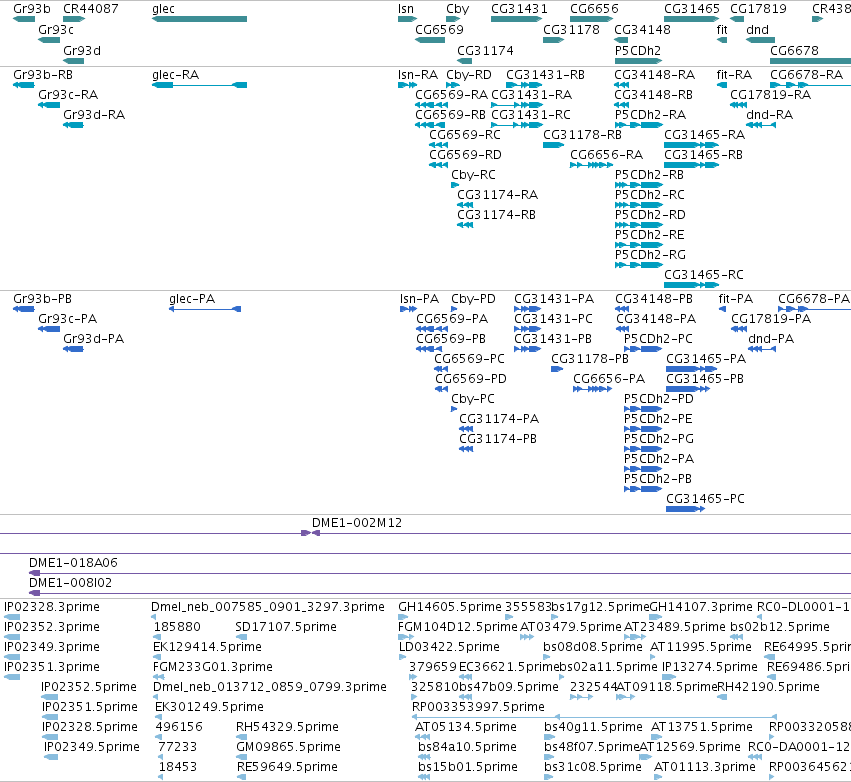
Task: Open EST GM09865.5prime
Action: (x=288, y=747)
